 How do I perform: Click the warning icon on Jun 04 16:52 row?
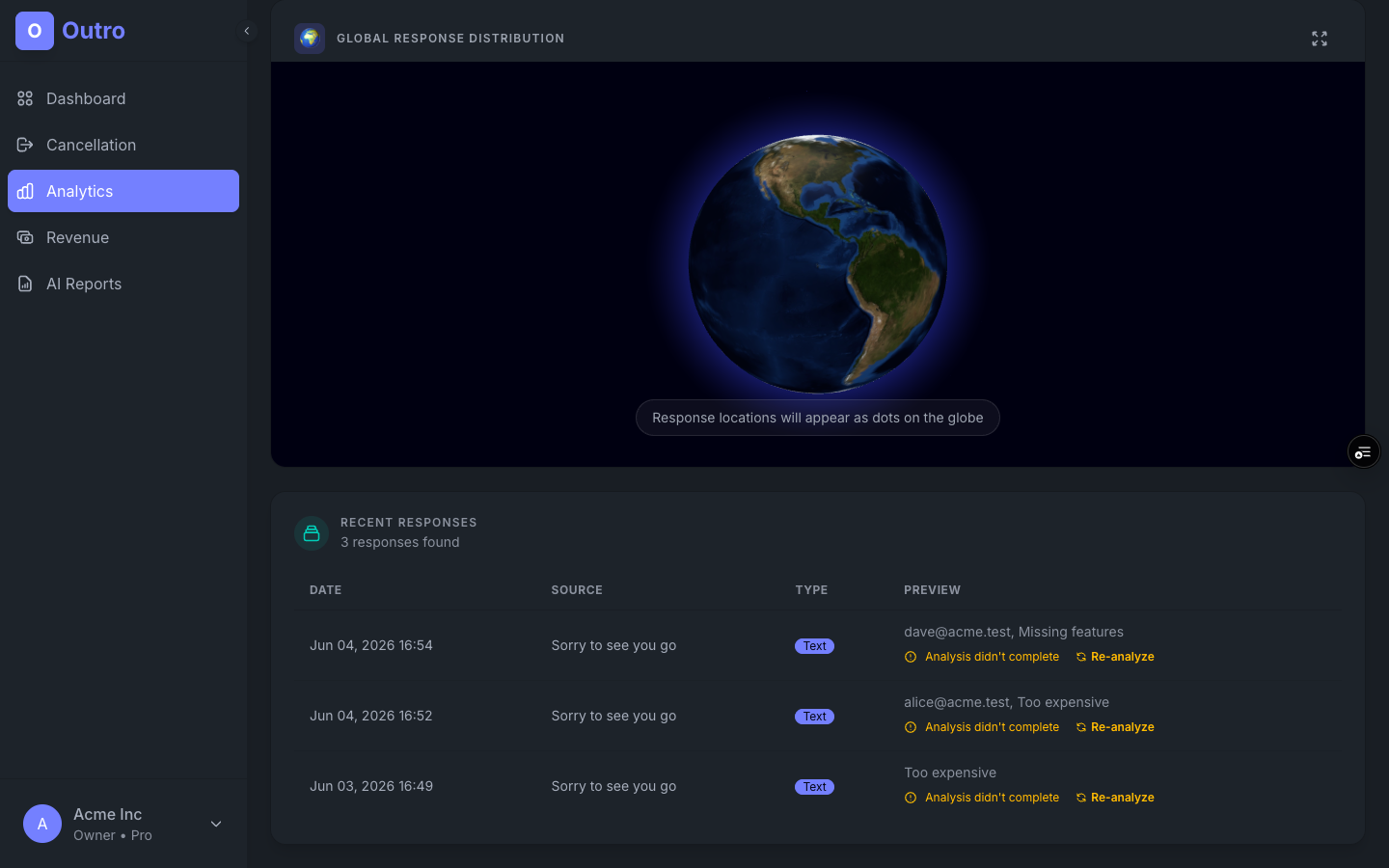tap(911, 727)
